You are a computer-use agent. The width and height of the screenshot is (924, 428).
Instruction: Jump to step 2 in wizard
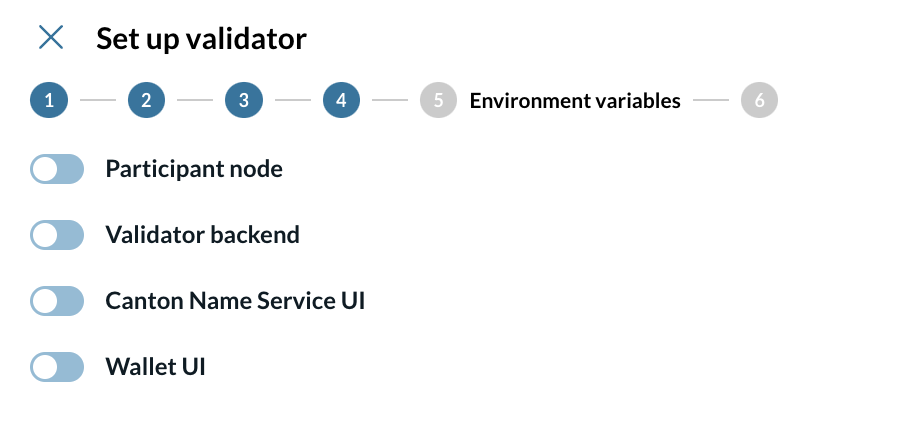coord(146,101)
